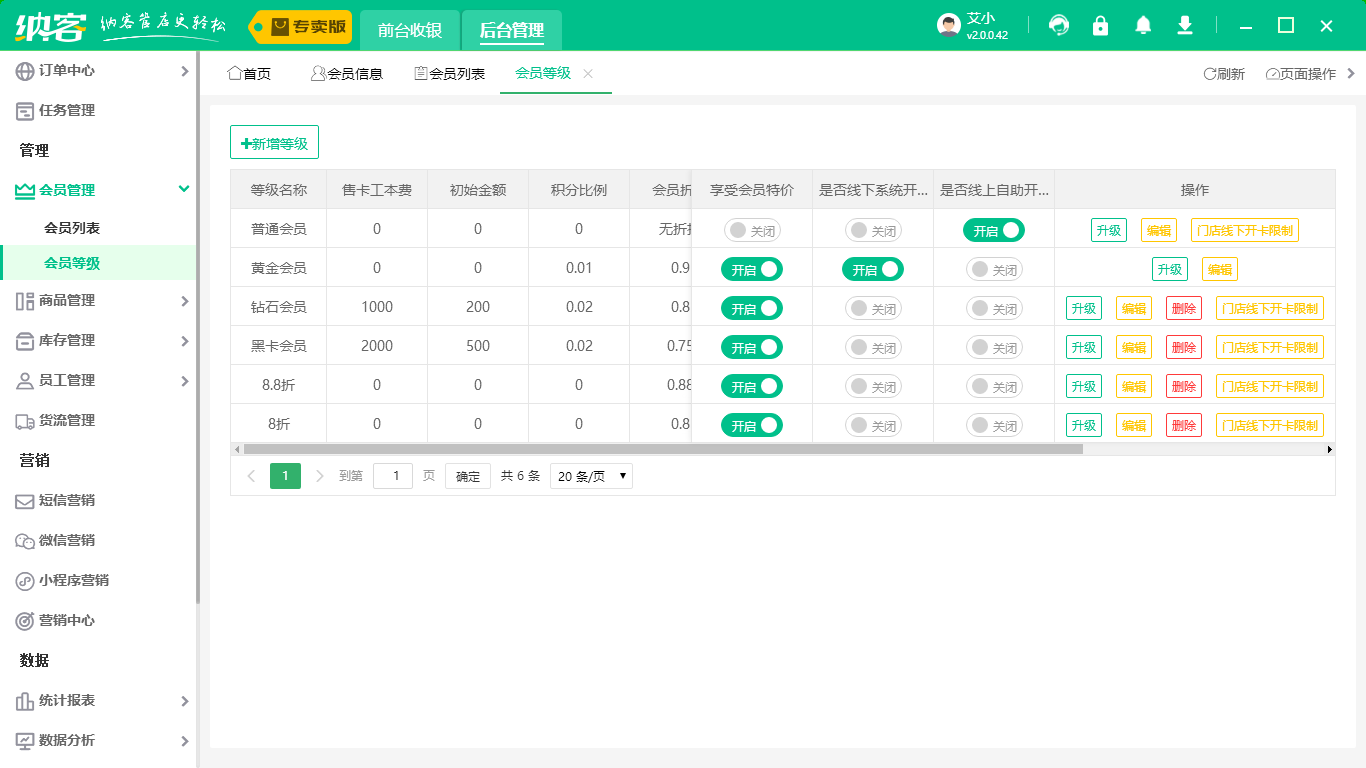The width and height of the screenshot is (1366, 768).
Task: Click the lock screen icon
Action: point(1101,26)
